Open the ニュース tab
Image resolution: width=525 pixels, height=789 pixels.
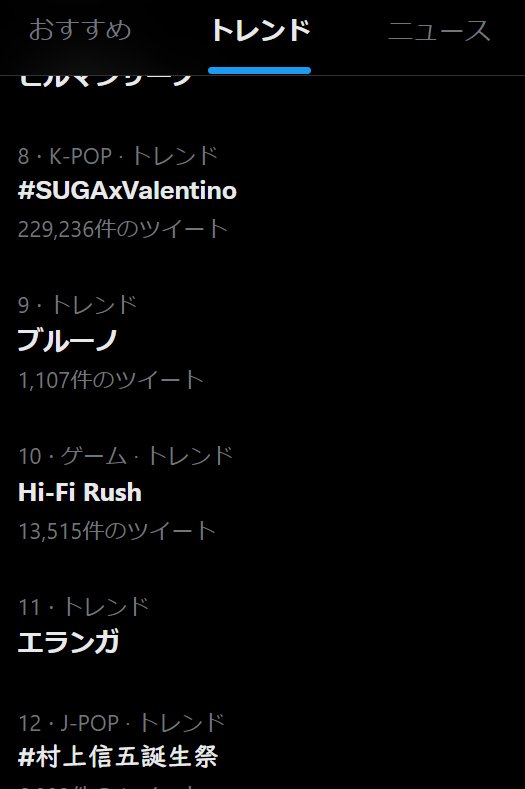(x=438, y=31)
